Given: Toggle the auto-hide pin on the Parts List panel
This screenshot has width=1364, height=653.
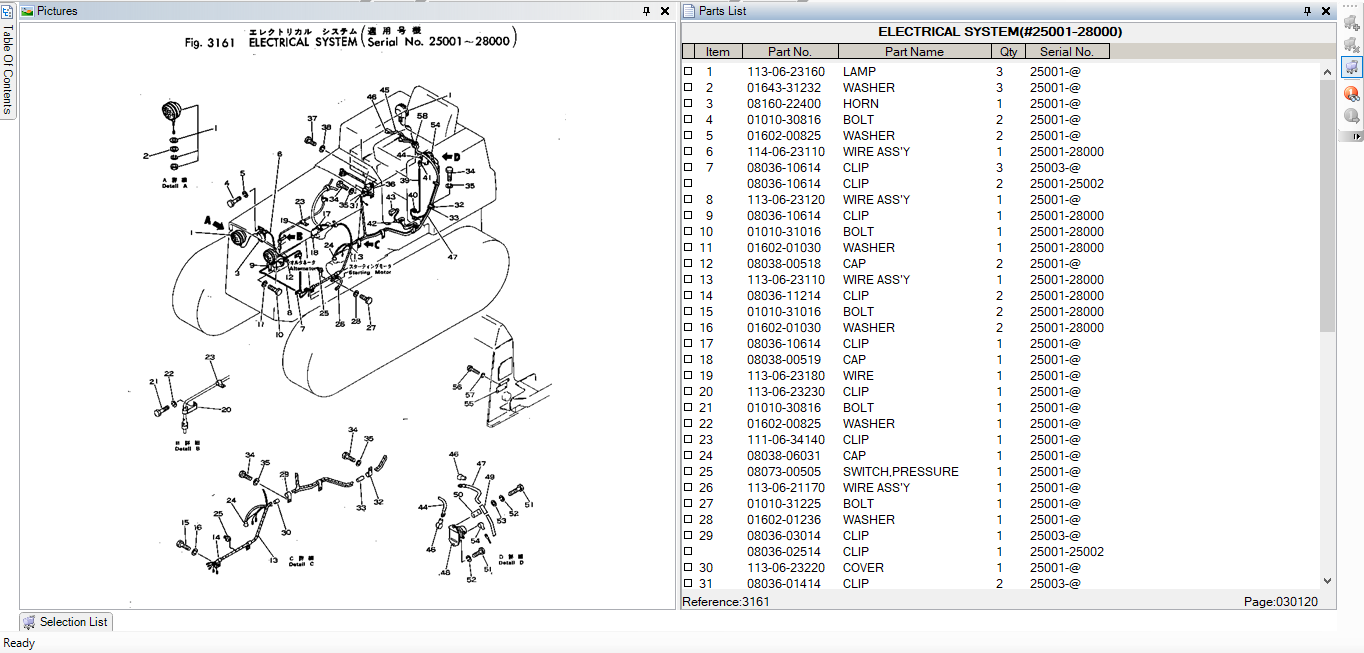Looking at the screenshot, I should [1308, 11].
